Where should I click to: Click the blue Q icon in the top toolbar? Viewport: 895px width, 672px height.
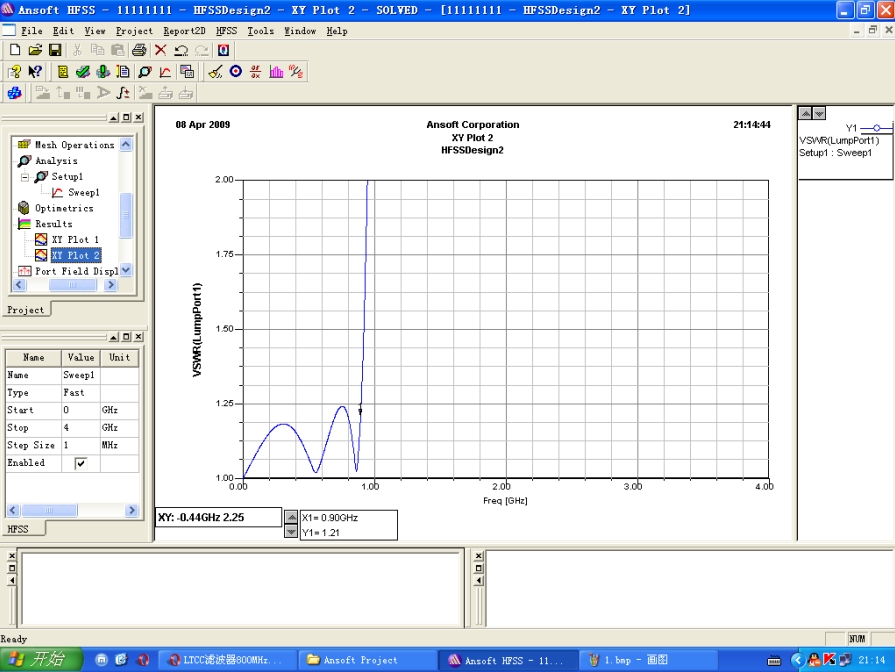pyautogui.click(x=223, y=50)
